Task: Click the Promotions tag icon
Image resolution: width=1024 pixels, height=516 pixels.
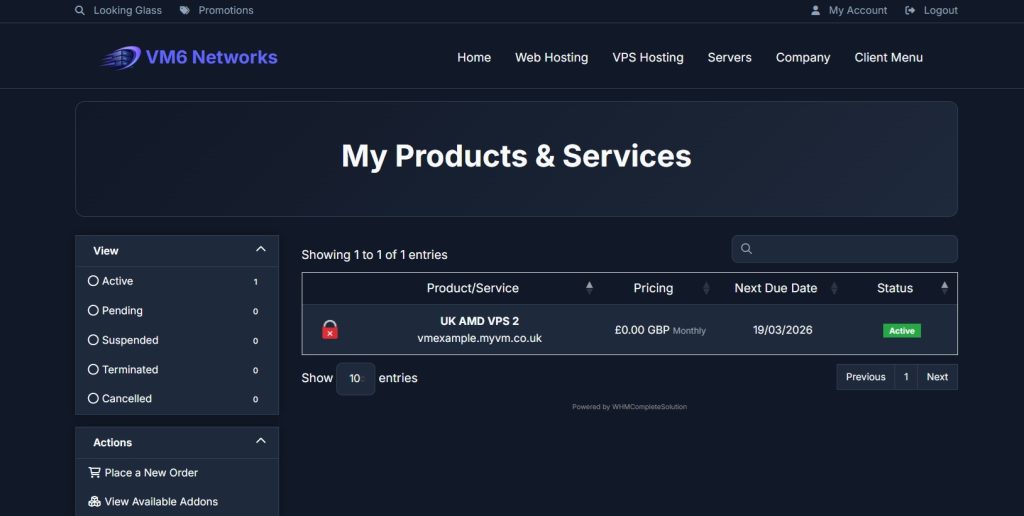Action: pos(185,10)
